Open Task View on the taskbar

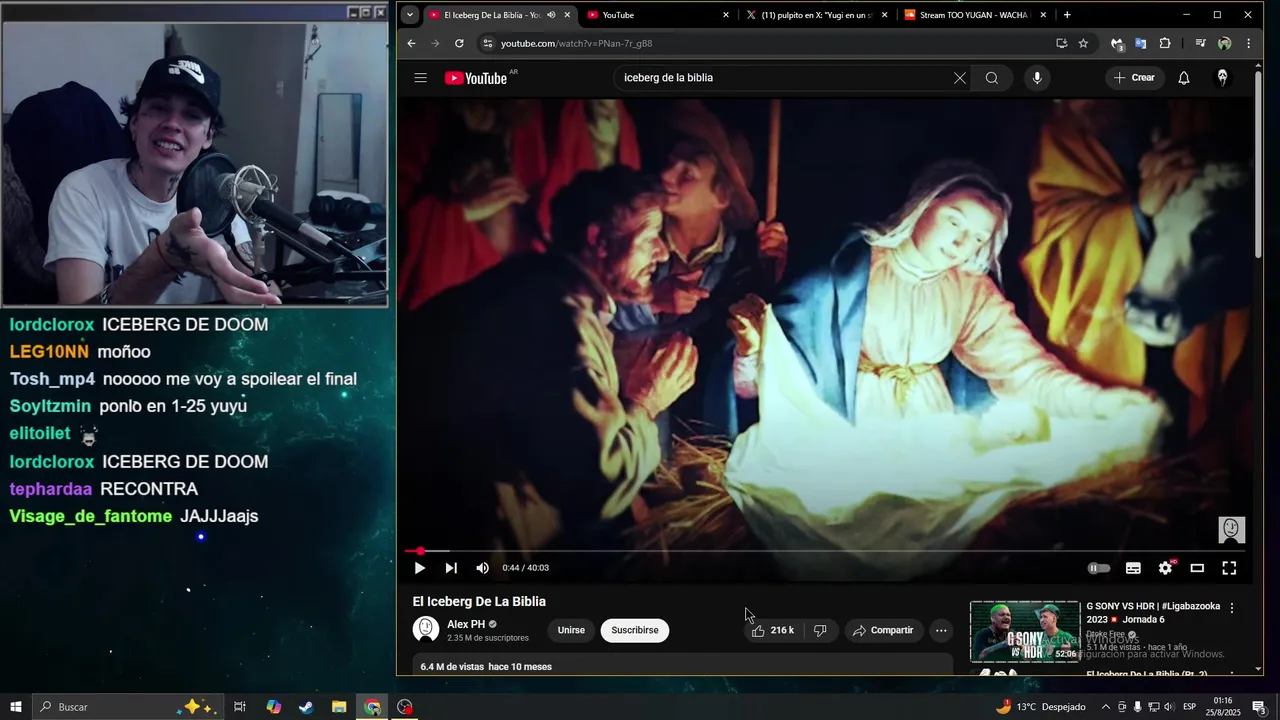[x=240, y=707]
